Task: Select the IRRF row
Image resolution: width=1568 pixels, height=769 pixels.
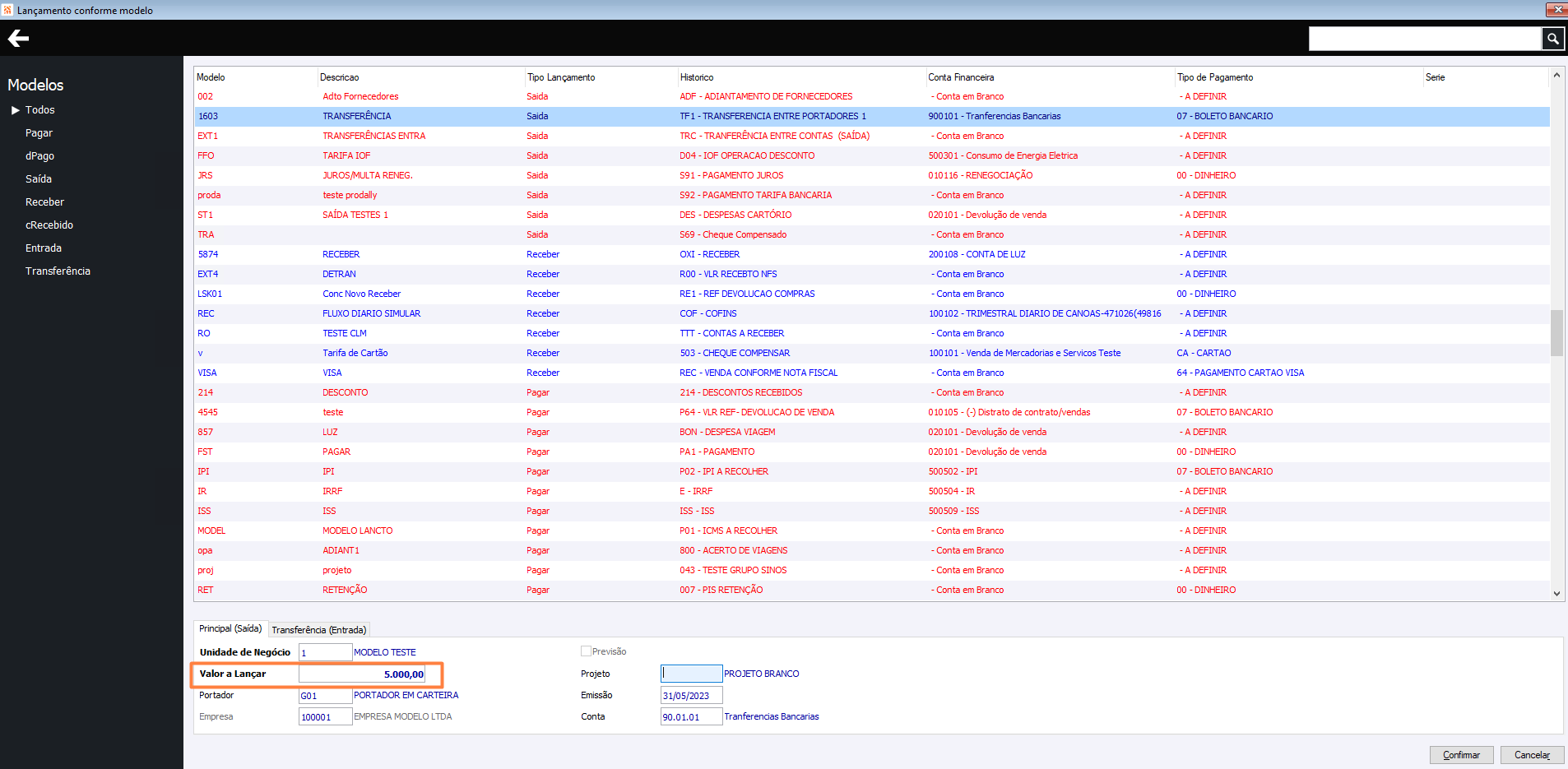Action: [x=872, y=492]
